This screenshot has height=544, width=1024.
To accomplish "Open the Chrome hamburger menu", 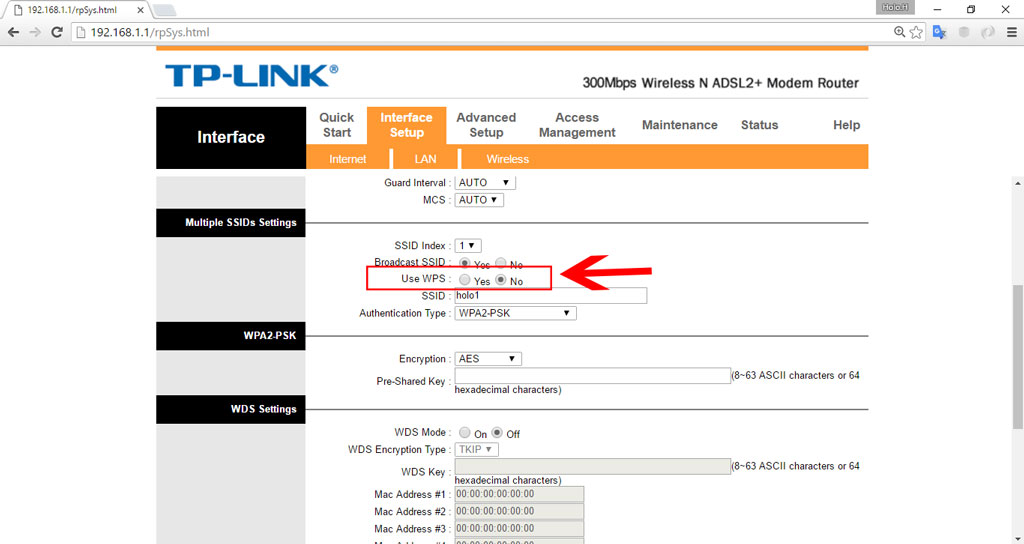I will click(1012, 32).
